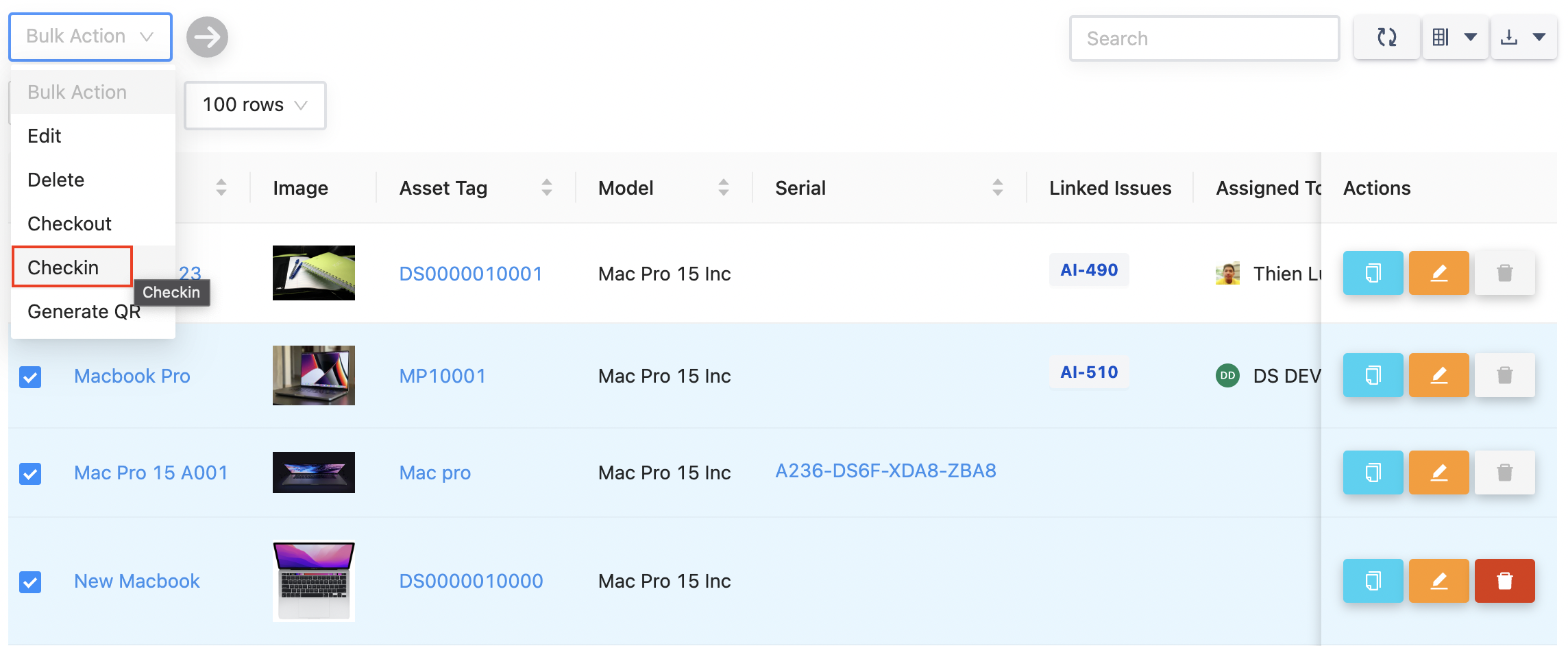Open asset tag MP10001 link
Screen dimensions: 1568x646
tap(443, 376)
